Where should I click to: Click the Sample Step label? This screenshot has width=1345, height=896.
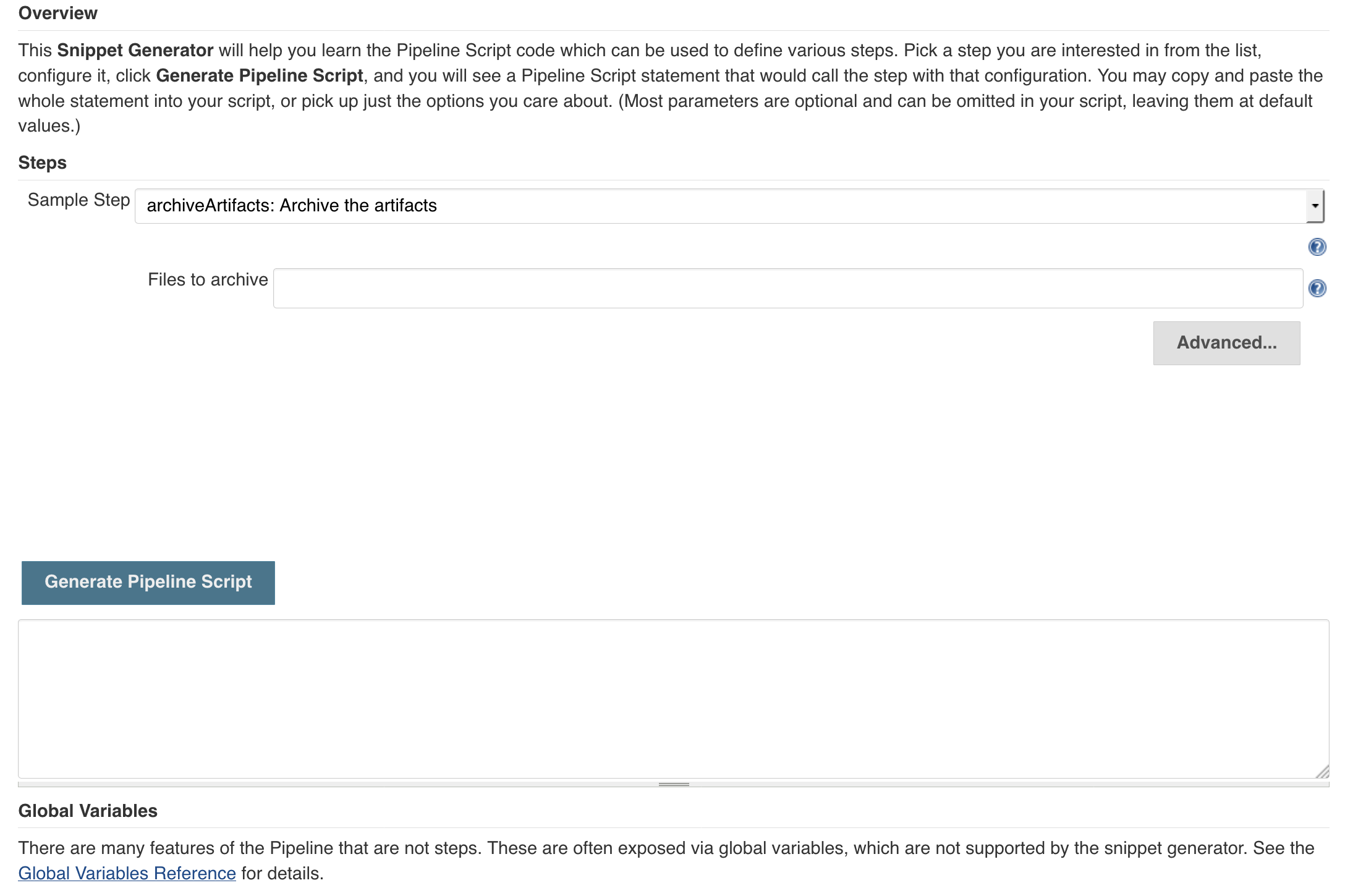pos(78,200)
